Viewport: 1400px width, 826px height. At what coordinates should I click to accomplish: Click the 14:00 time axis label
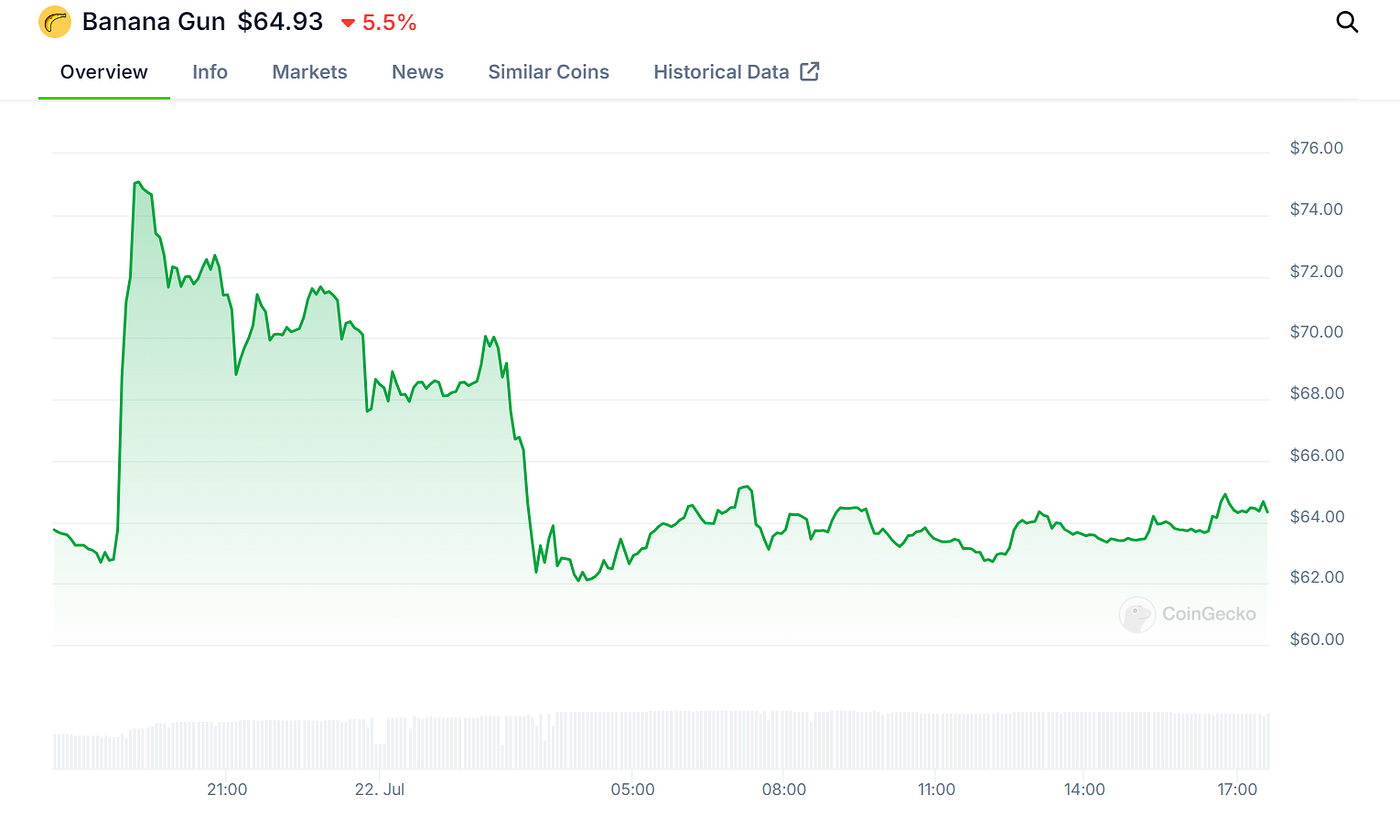tap(1085, 789)
